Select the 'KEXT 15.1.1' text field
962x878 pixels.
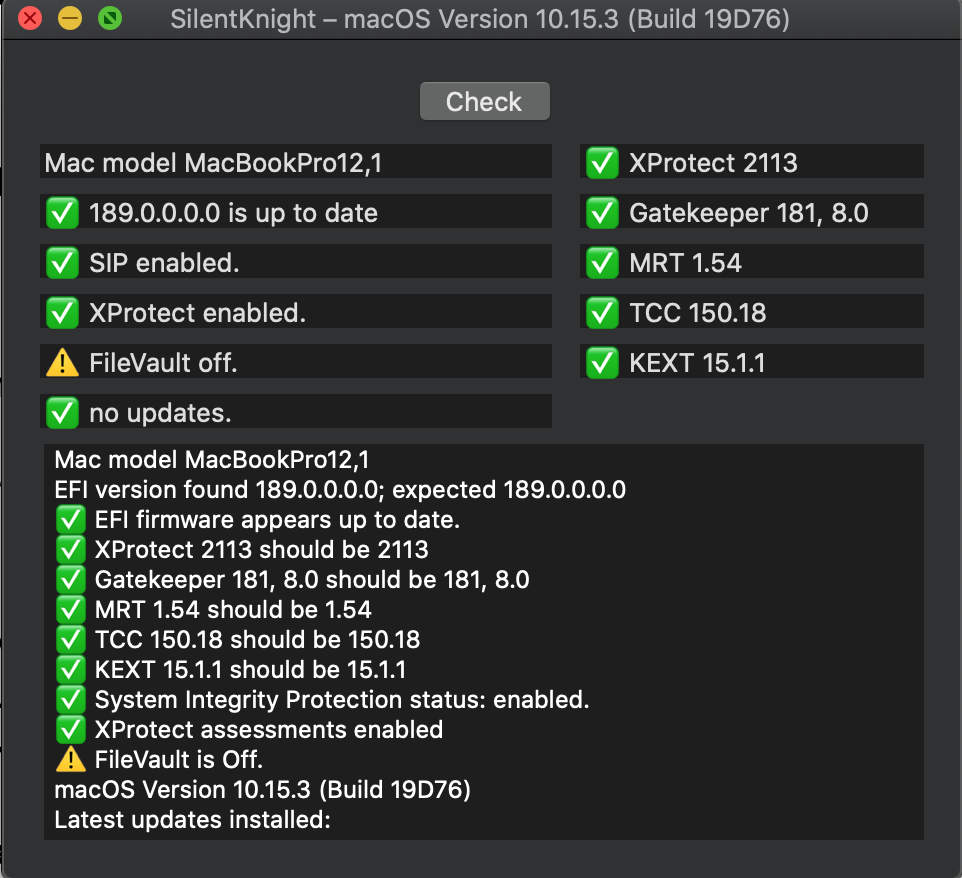752,361
